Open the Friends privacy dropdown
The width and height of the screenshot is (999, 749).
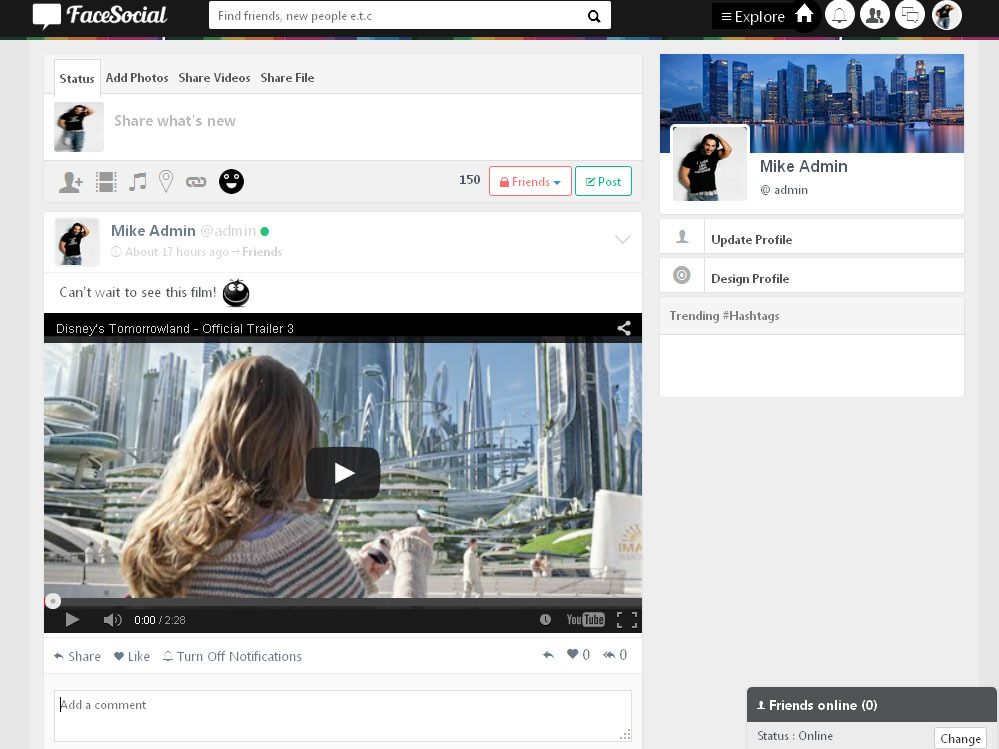click(x=530, y=182)
